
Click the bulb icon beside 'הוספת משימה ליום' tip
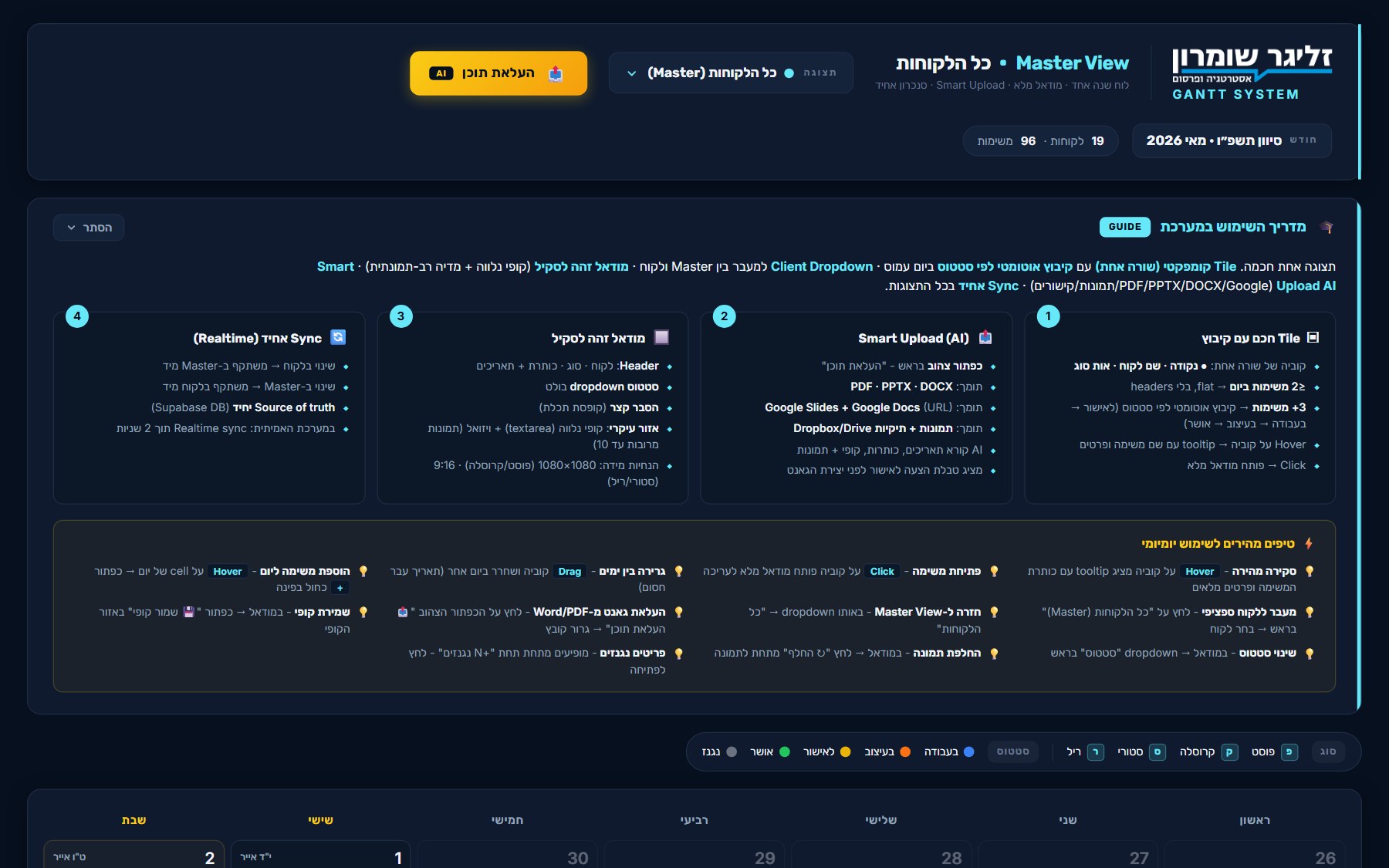point(363,572)
